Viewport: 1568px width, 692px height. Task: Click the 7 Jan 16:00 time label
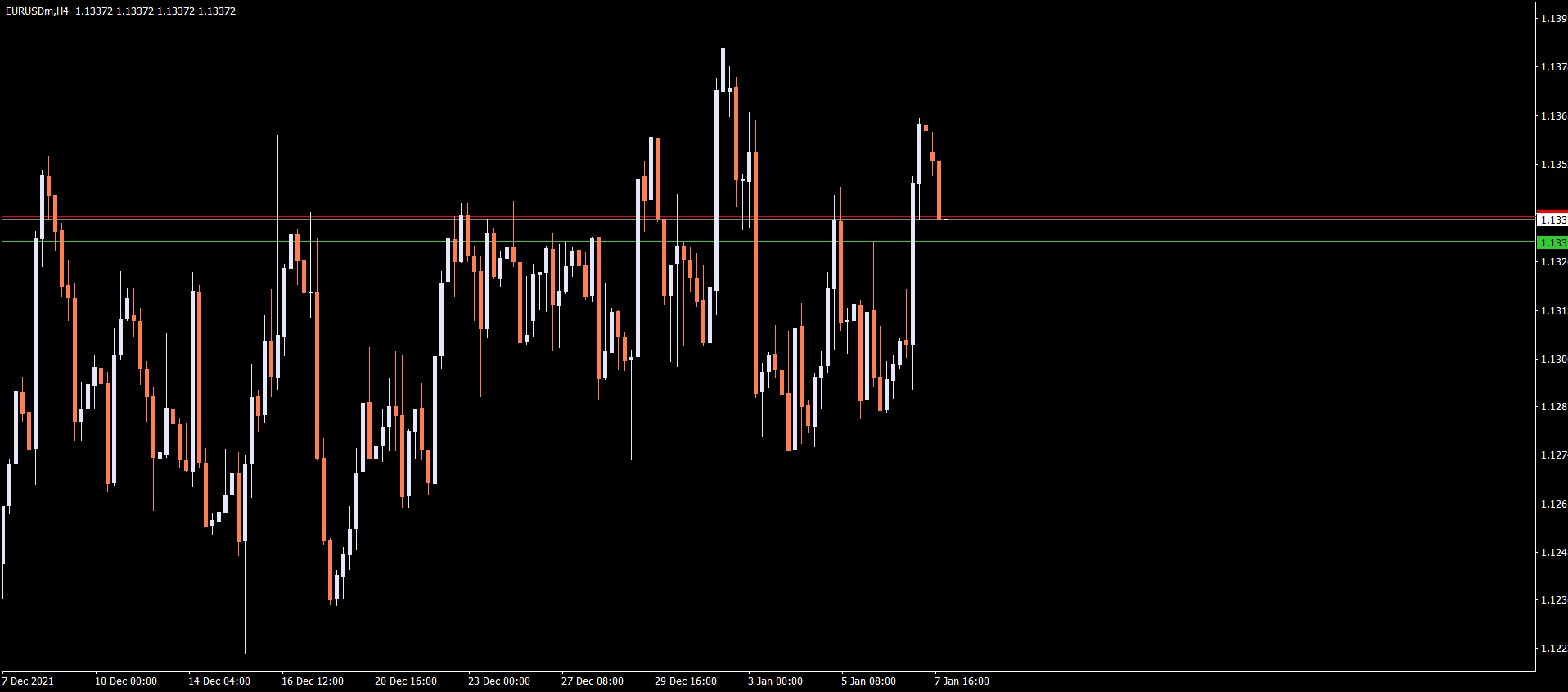click(x=962, y=681)
